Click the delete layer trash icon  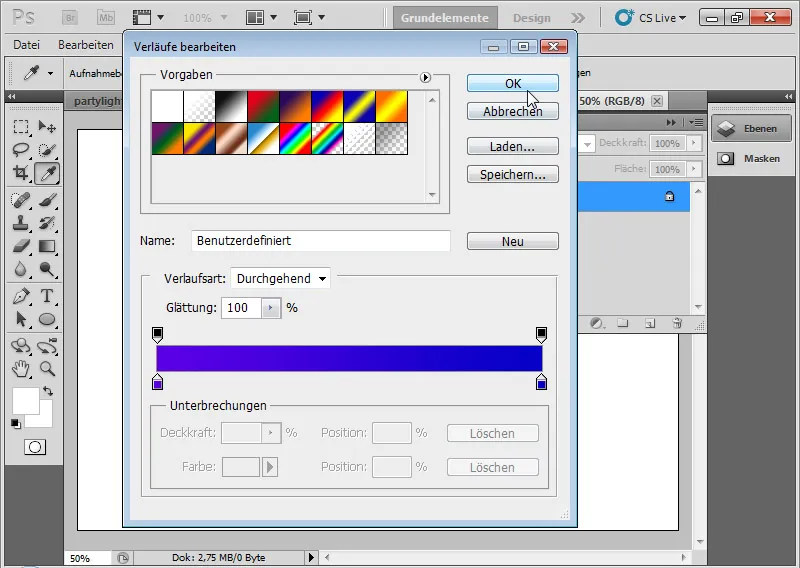677,323
